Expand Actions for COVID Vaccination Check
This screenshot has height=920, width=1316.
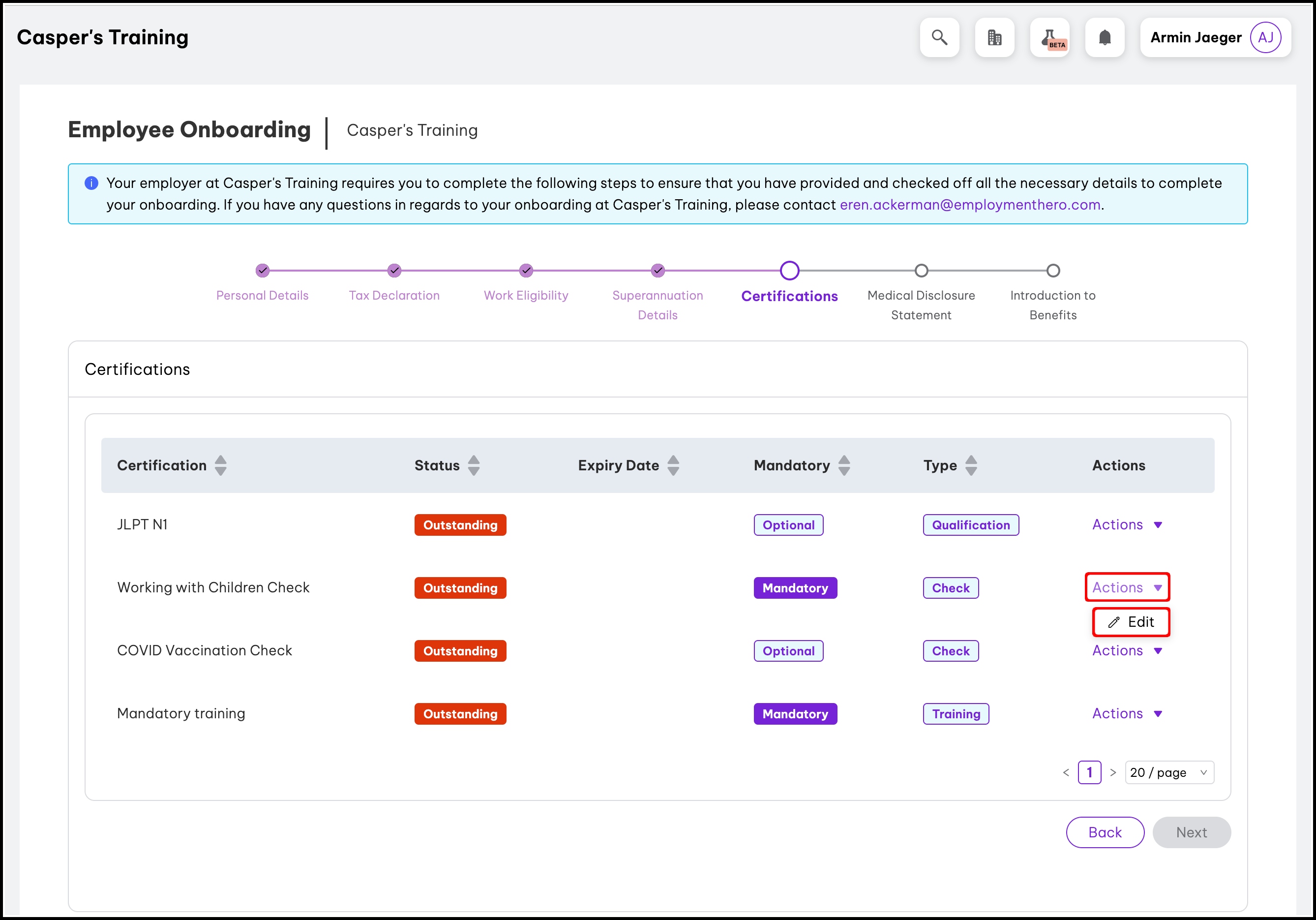[1126, 651]
